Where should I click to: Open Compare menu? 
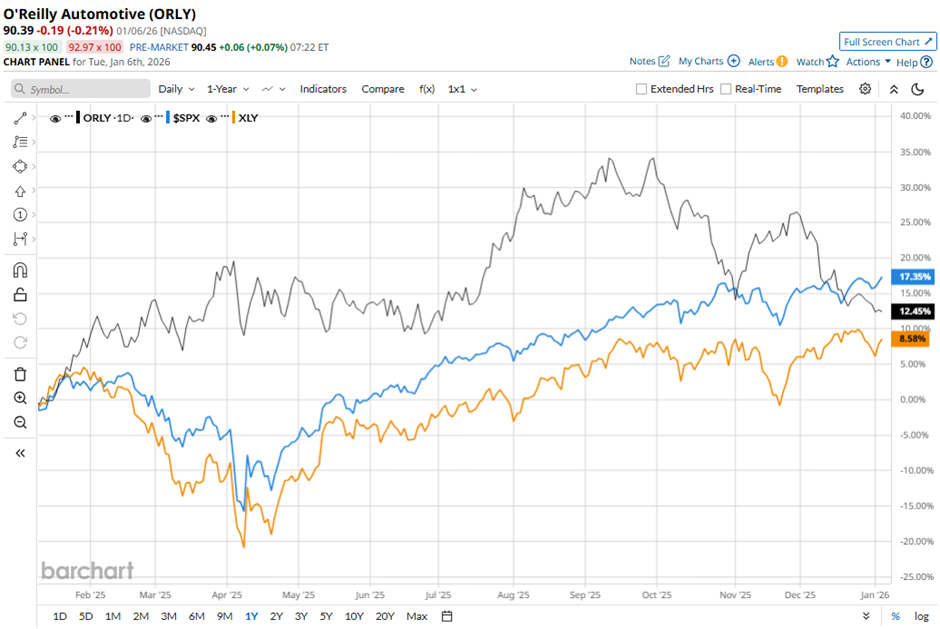[x=382, y=89]
